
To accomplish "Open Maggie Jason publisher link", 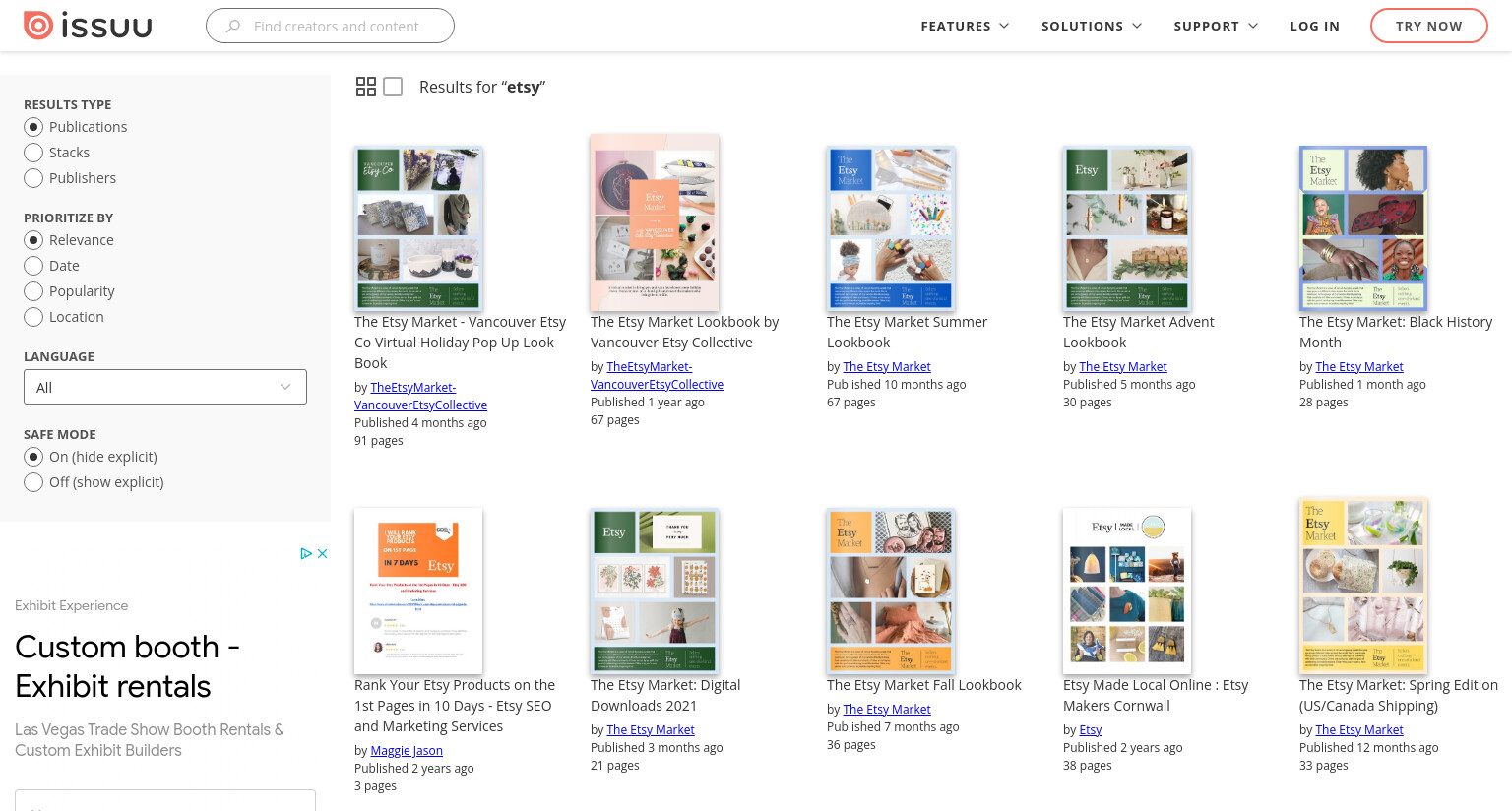I will point(407,751).
